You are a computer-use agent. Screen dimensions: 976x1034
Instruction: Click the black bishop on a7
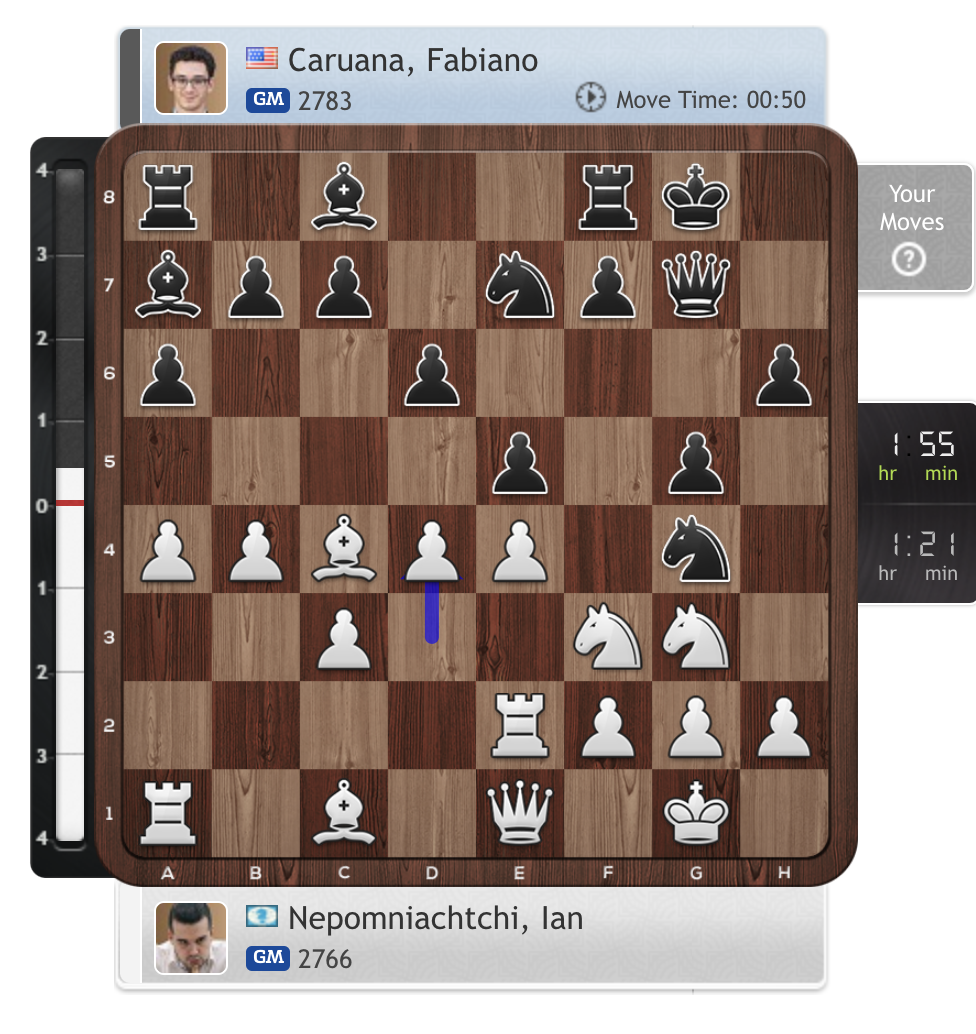tap(168, 285)
